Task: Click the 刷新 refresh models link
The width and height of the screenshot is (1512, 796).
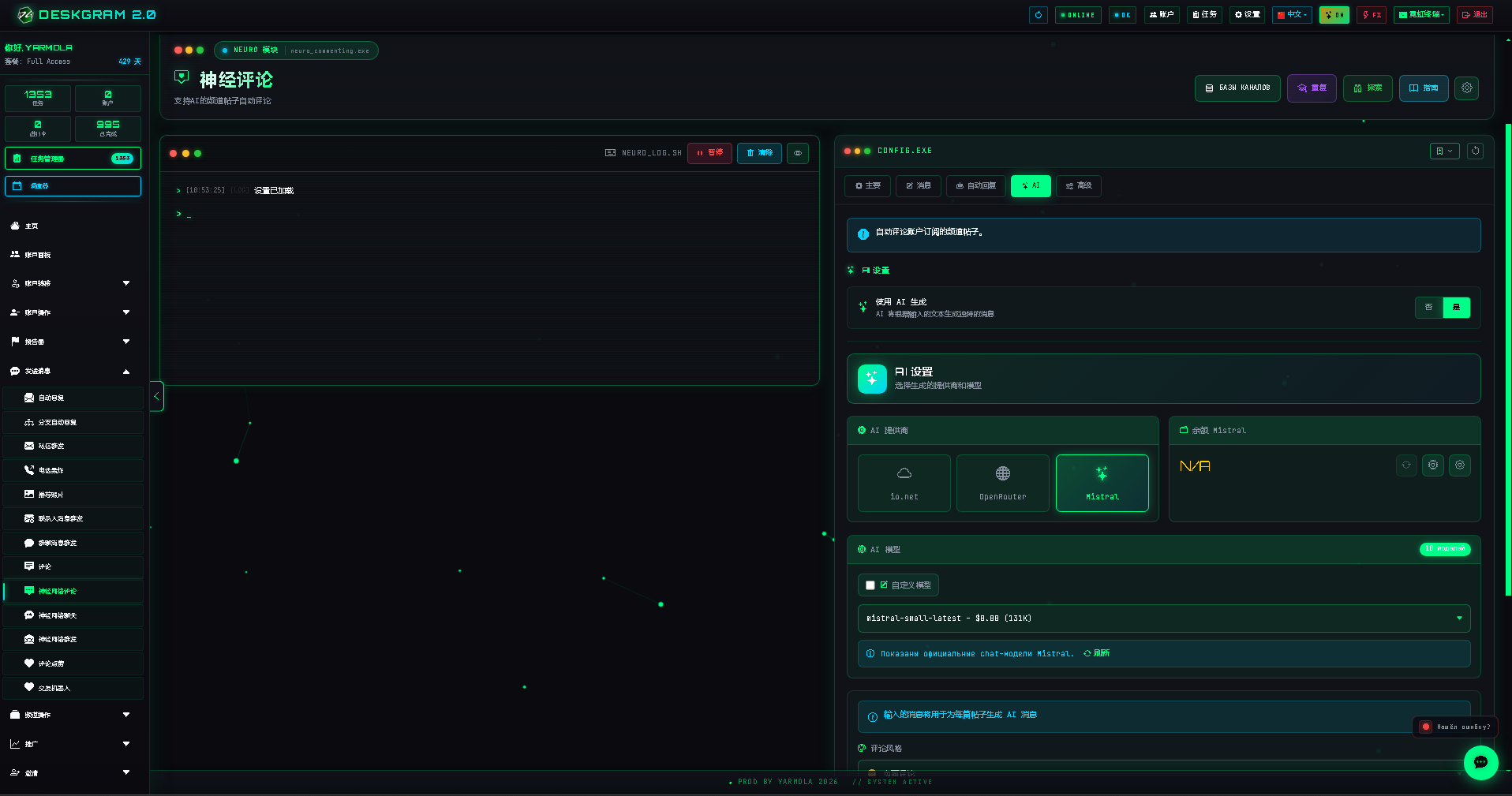Action: (x=1097, y=653)
